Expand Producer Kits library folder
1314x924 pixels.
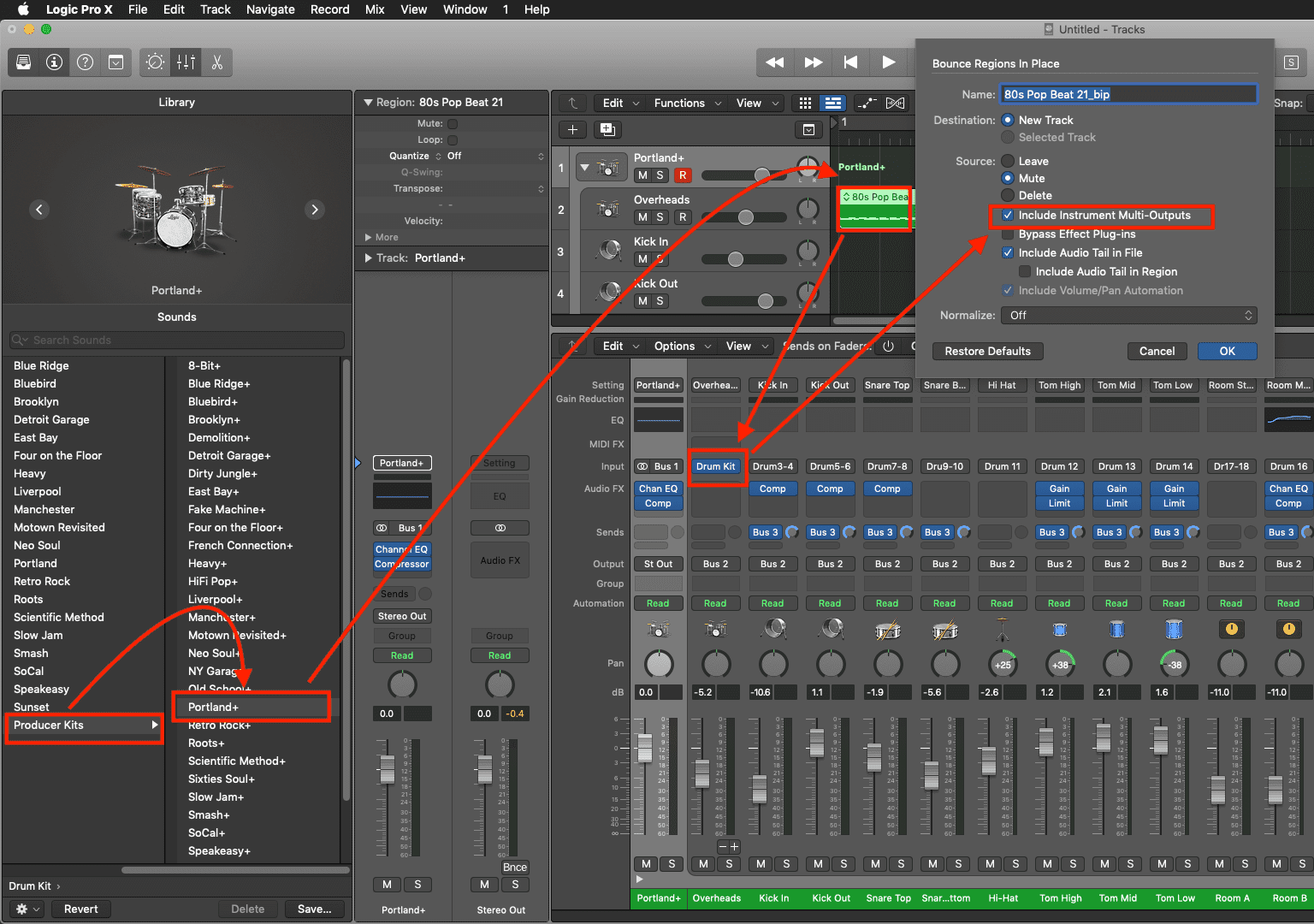pyautogui.click(x=83, y=726)
